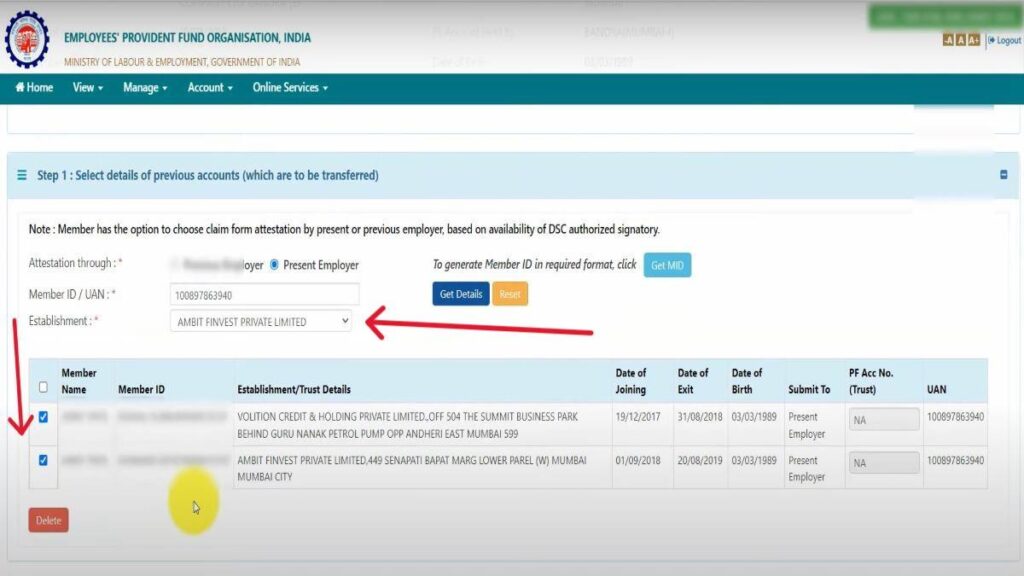Click the Establishment/Trust Details column header
The image size is (1024, 576).
point(294,389)
